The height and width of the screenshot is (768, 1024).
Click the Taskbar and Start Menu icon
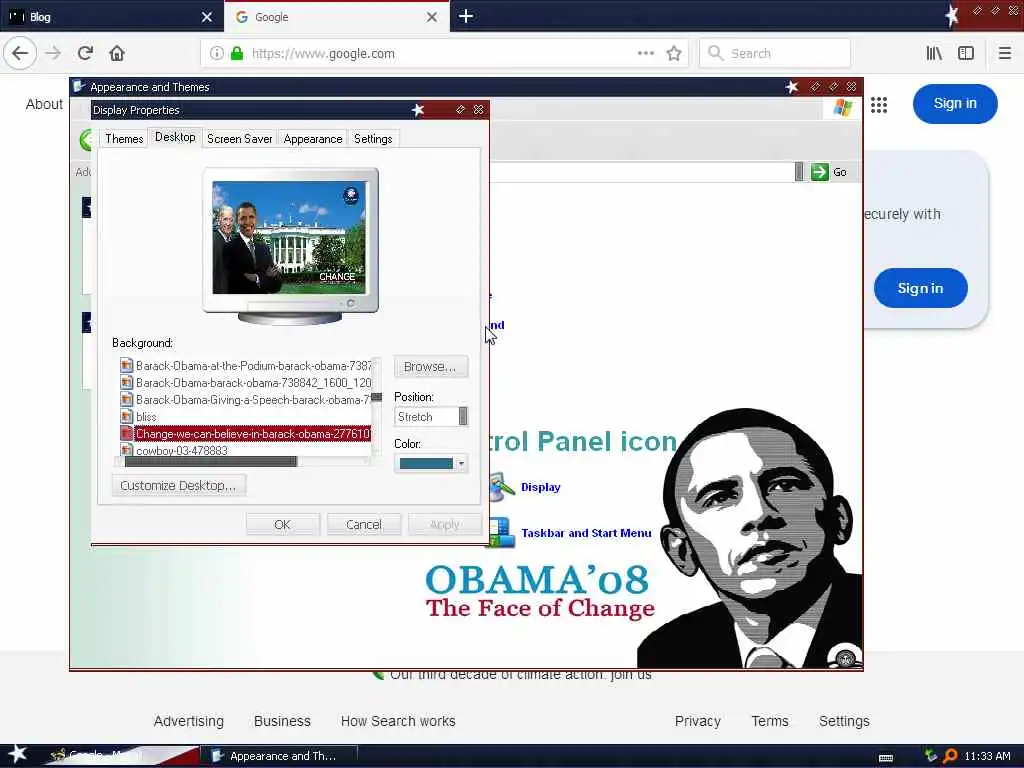[x=501, y=532]
